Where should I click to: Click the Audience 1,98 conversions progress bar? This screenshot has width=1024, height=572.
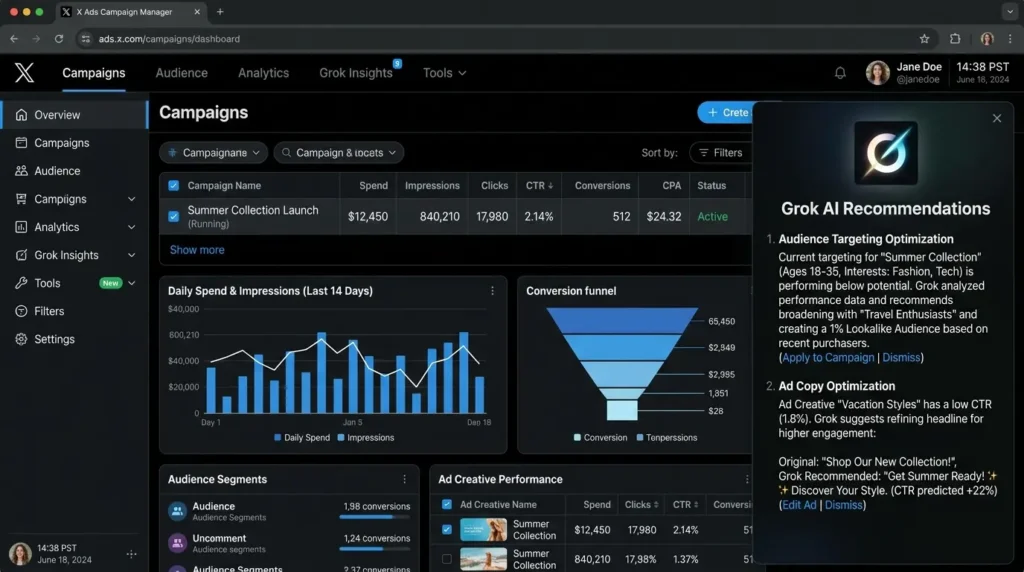pos(375,517)
